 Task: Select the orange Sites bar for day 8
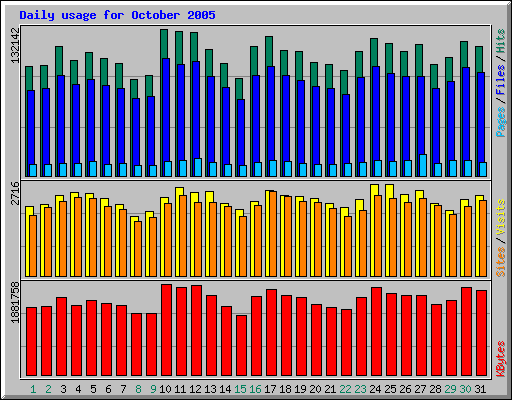coord(138,249)
